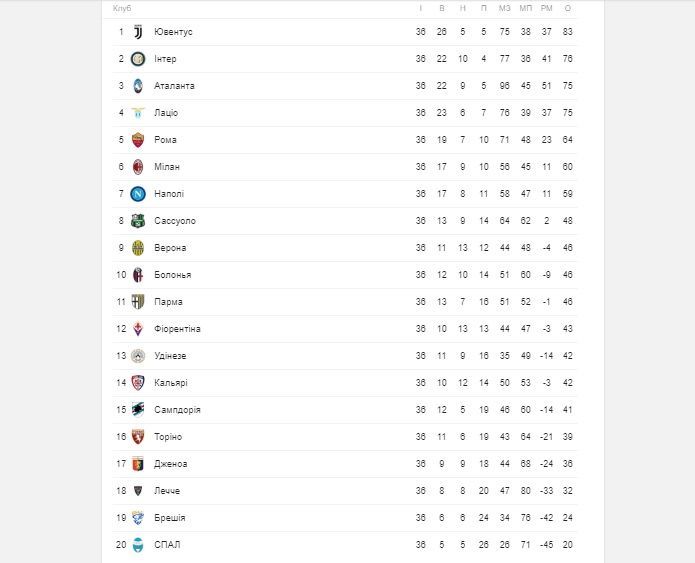Click the Juventus club crest icon
Screen dimensions: 695x563
[138, 32]
